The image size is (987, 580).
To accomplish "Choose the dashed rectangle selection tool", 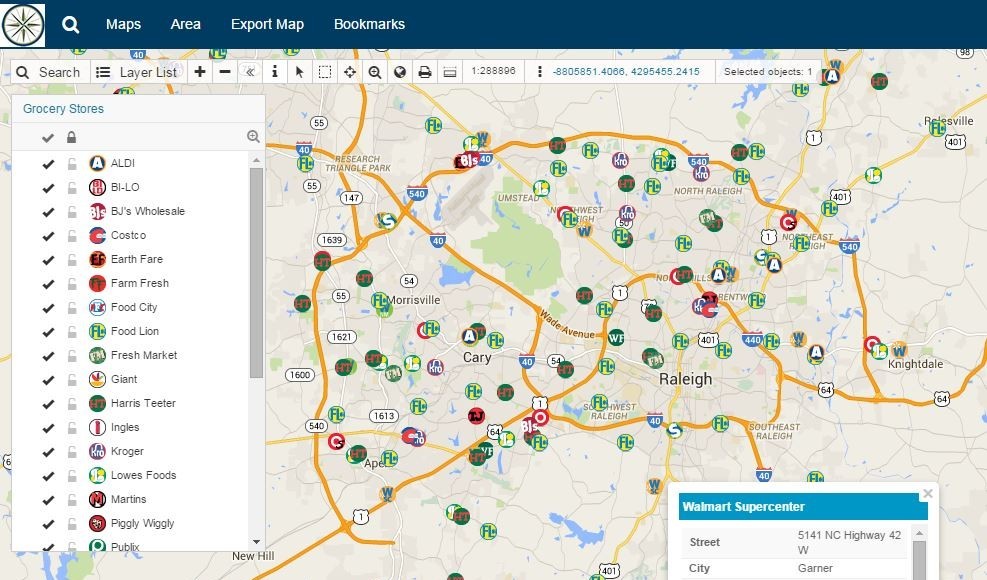I will click(325, 72).
